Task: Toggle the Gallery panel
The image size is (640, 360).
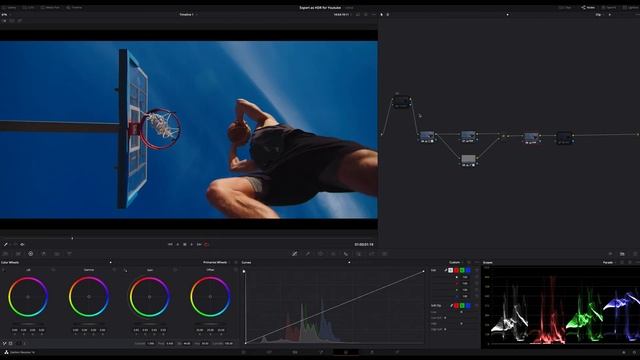Action: [x=9, y=7]
